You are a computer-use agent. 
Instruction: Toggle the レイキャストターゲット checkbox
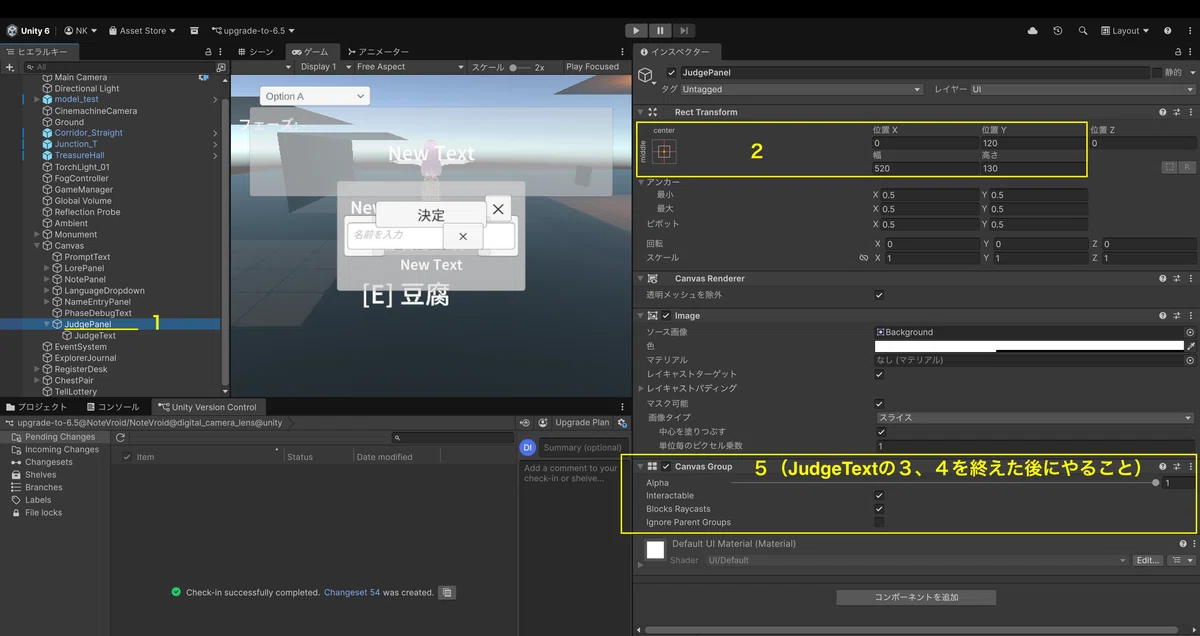pyautogui.click(x=879, y=374)
